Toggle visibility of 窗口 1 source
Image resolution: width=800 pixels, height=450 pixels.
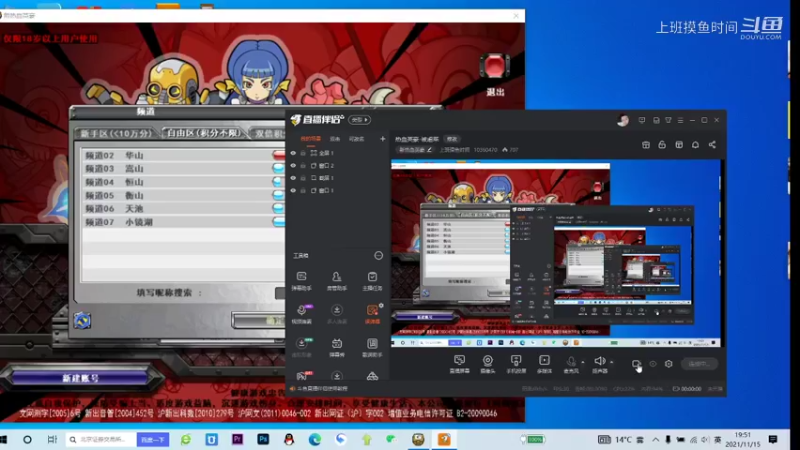click(x=293, y=190)
